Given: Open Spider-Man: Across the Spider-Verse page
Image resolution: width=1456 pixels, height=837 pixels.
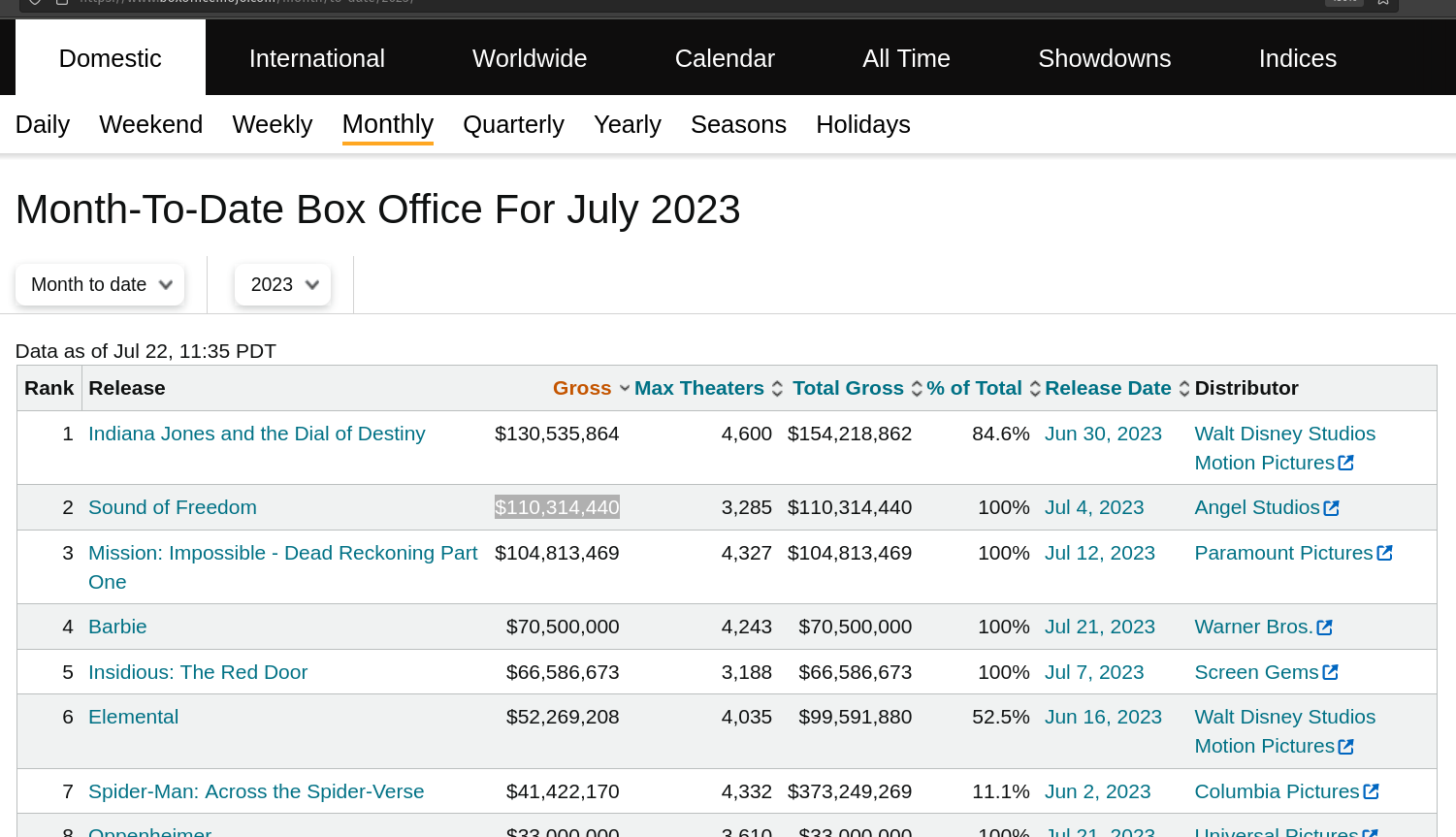Looking at the screenshot, I should (x=256, y=791).
